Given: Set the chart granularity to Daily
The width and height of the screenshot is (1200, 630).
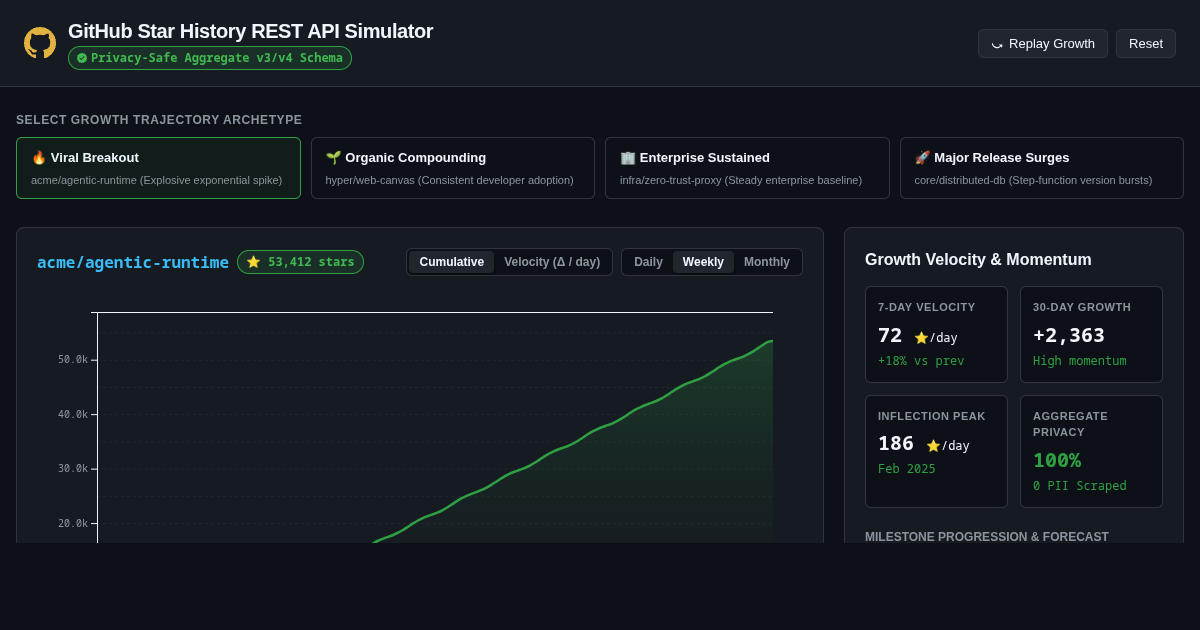Looking at the screenshot, I should pyautogui.click(x=648, y=262).
